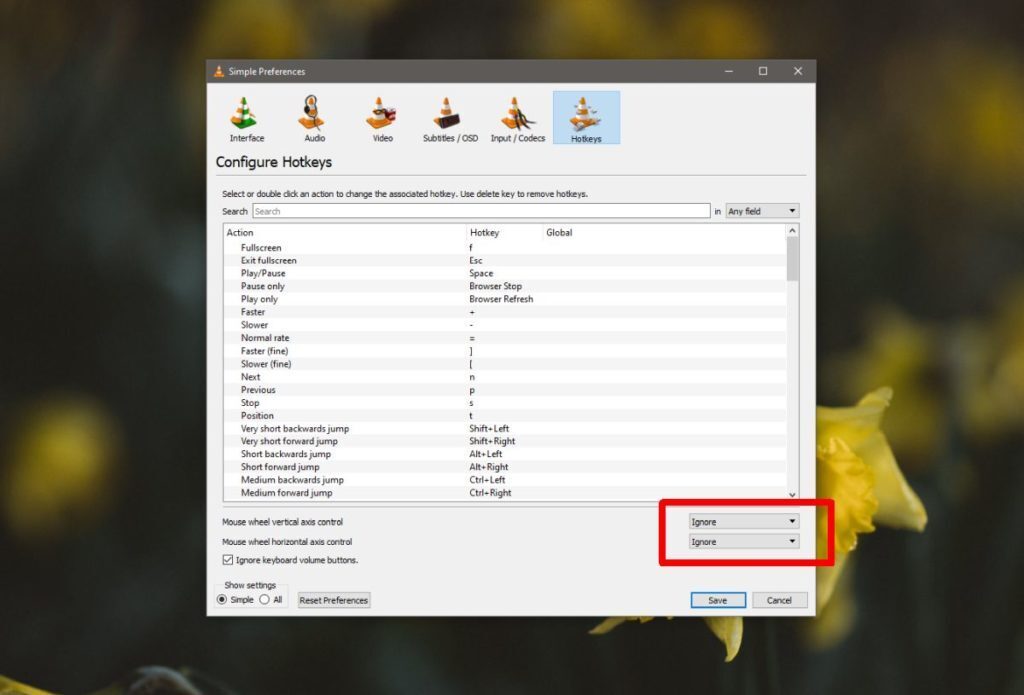The width and height of the screenshot is (1024, 695).
Task: Click the VLC cone icon in titlebar
Action: pos(218,71)
